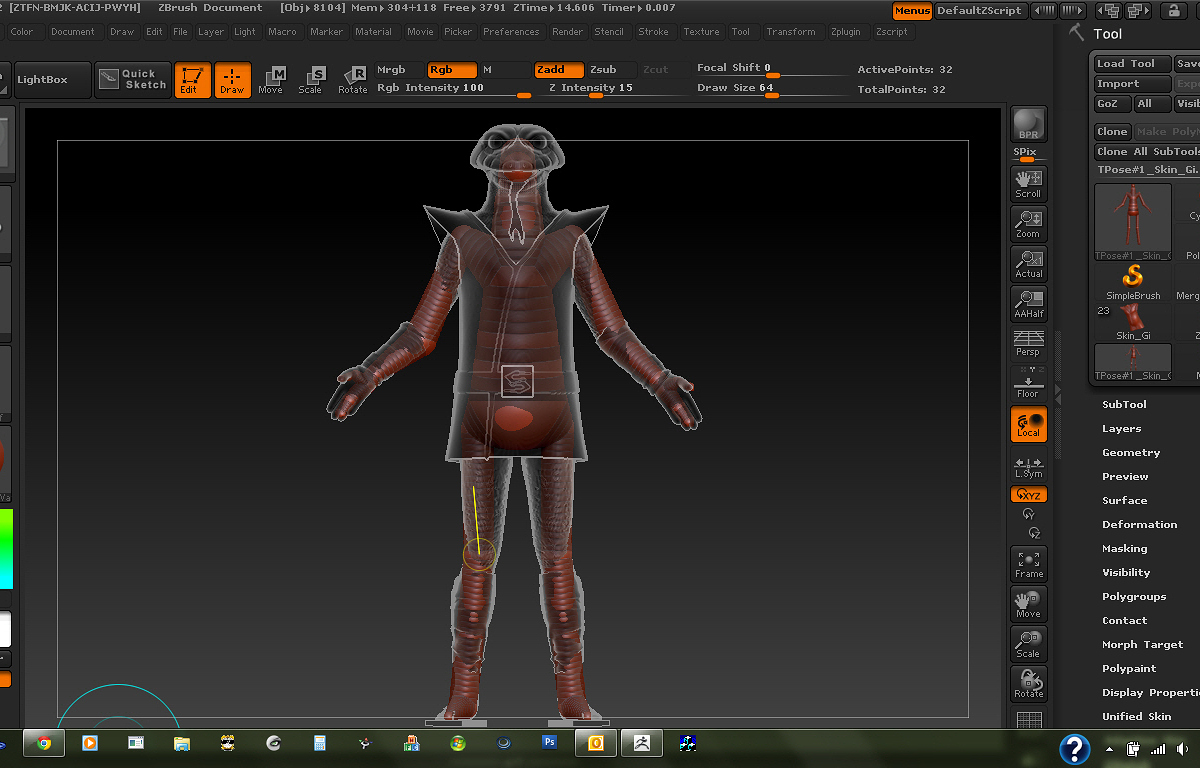Expand the Surface section
This screenshot has width=1200, height=768.
pyautogui.click(x=1125, y=501)
